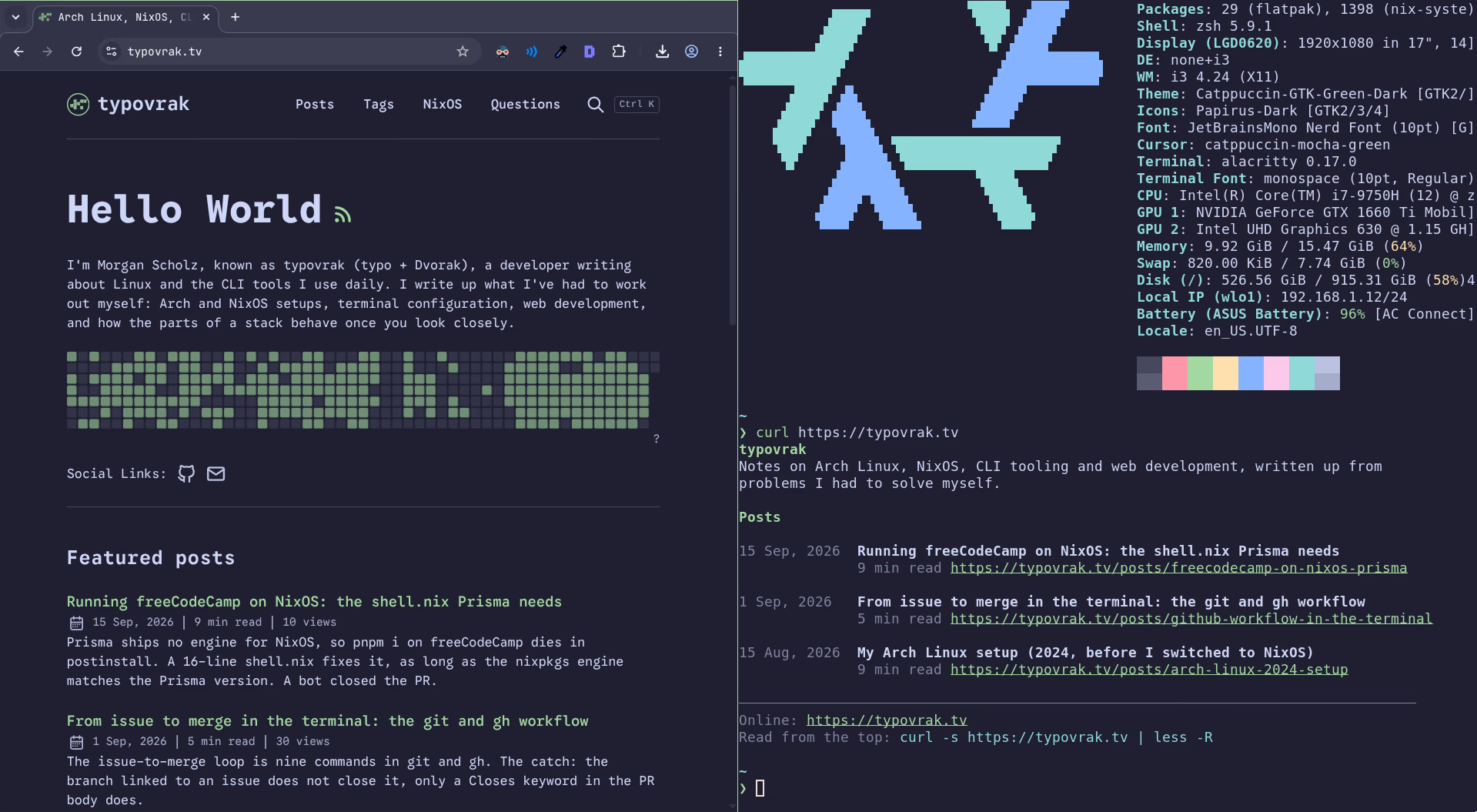Open the NixOS navigation item

(x=443, y=105)
